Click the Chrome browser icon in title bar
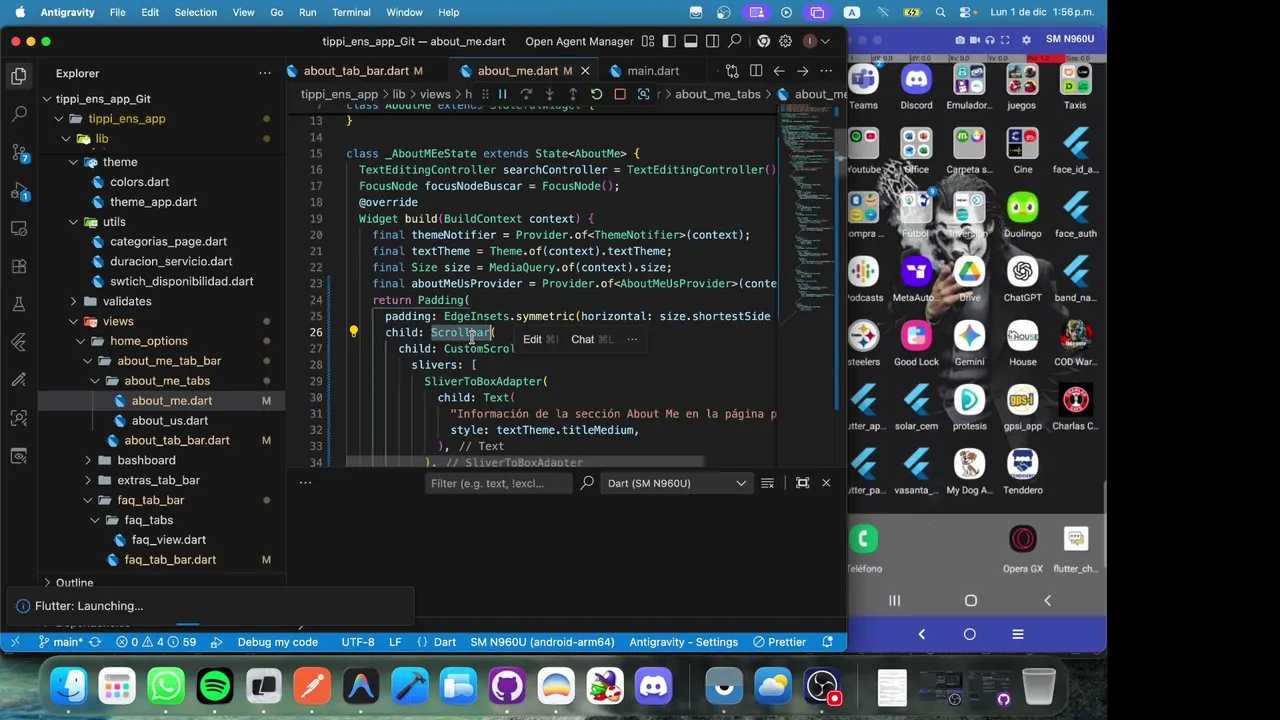Image resolution: width=1280 pixels, height=720 pixels. [x=764, y=41]
